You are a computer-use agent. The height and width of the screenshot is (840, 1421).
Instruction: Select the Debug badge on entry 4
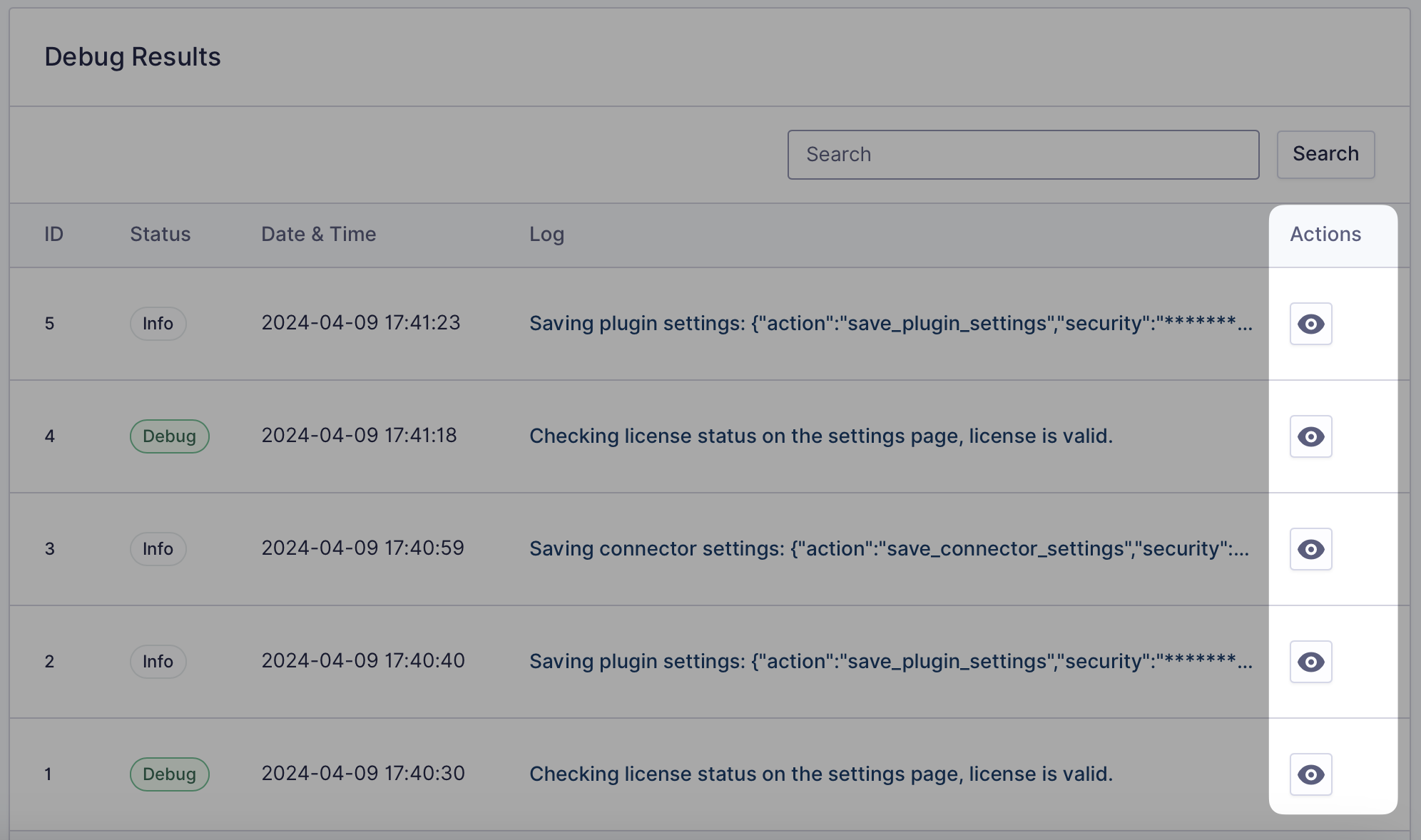pyautogui.click(x=169, y=436)
